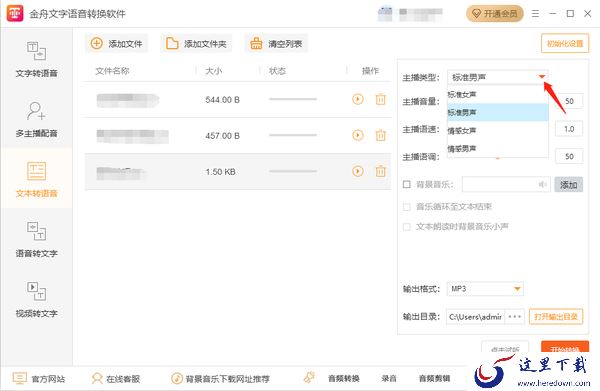The width and height of the screenshot is (600, 391).
Task: Close the application window
Action: coord(588,14)
